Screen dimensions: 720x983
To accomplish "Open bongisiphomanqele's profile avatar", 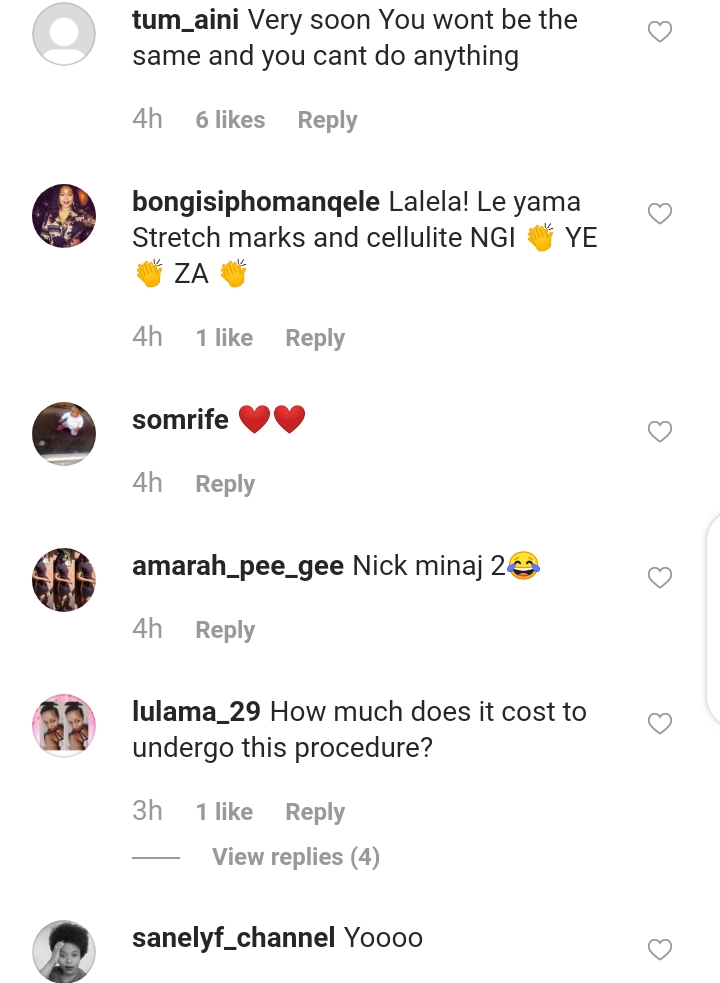I will [x=64, y=215].
